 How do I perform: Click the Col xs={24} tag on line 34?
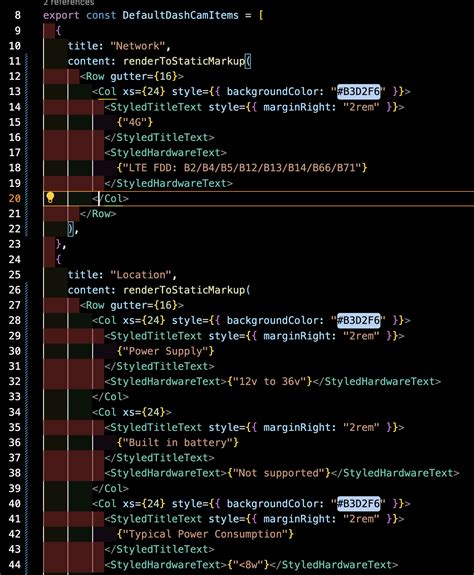coord(132,412)
